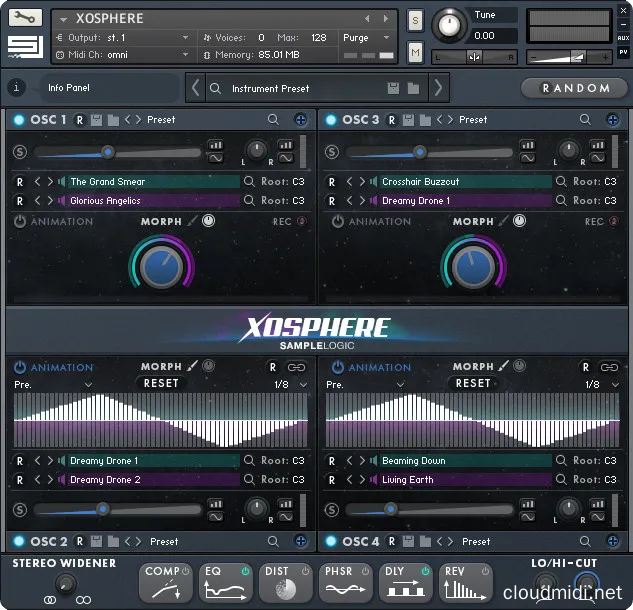Click the Info Panel icon

[16, 88]
